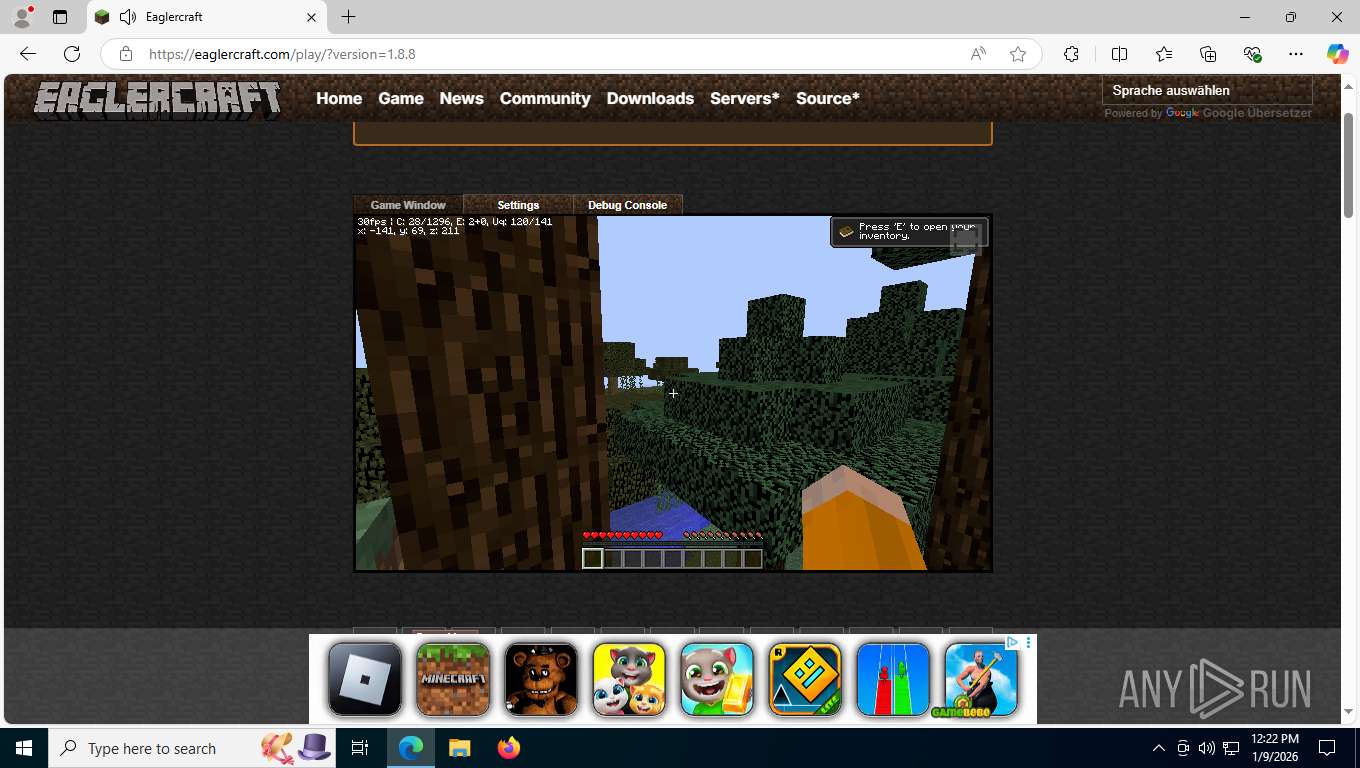The image size is (1360, 768).
Task: Open the tab actions menu icon
Action: point(60,17)
